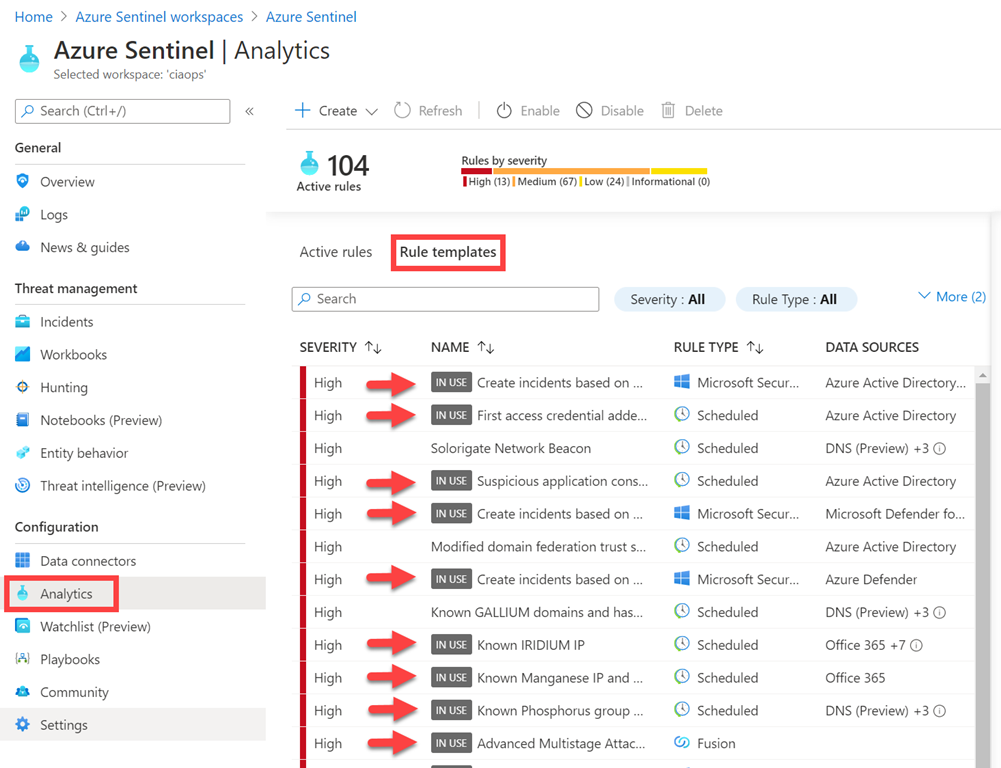Click the Disable icon in toolbar
This screenshot has height=768, width=1001.
tap(584, 111)
